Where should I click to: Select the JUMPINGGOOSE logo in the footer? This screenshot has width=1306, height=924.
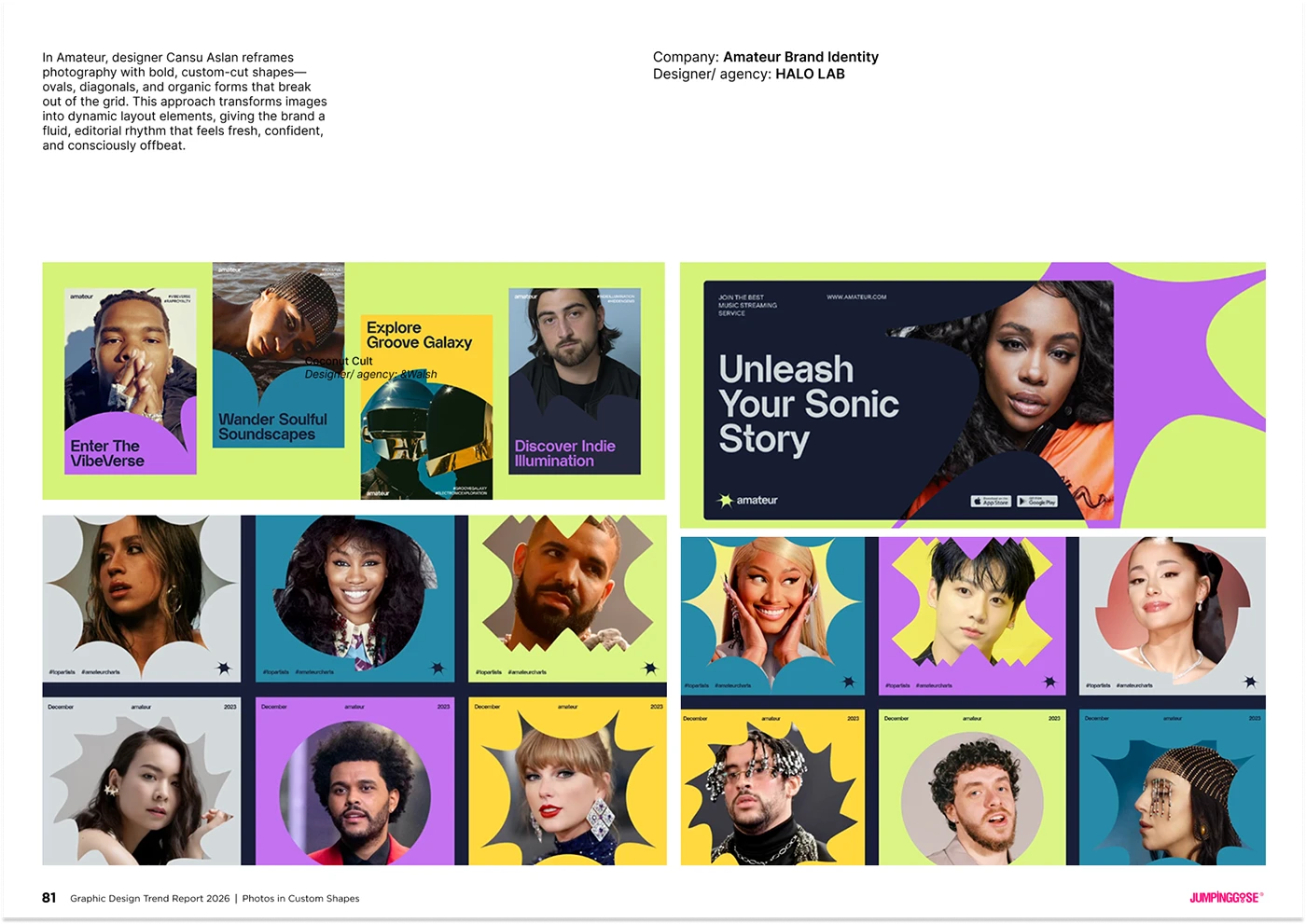click(x=1224, y=898)
